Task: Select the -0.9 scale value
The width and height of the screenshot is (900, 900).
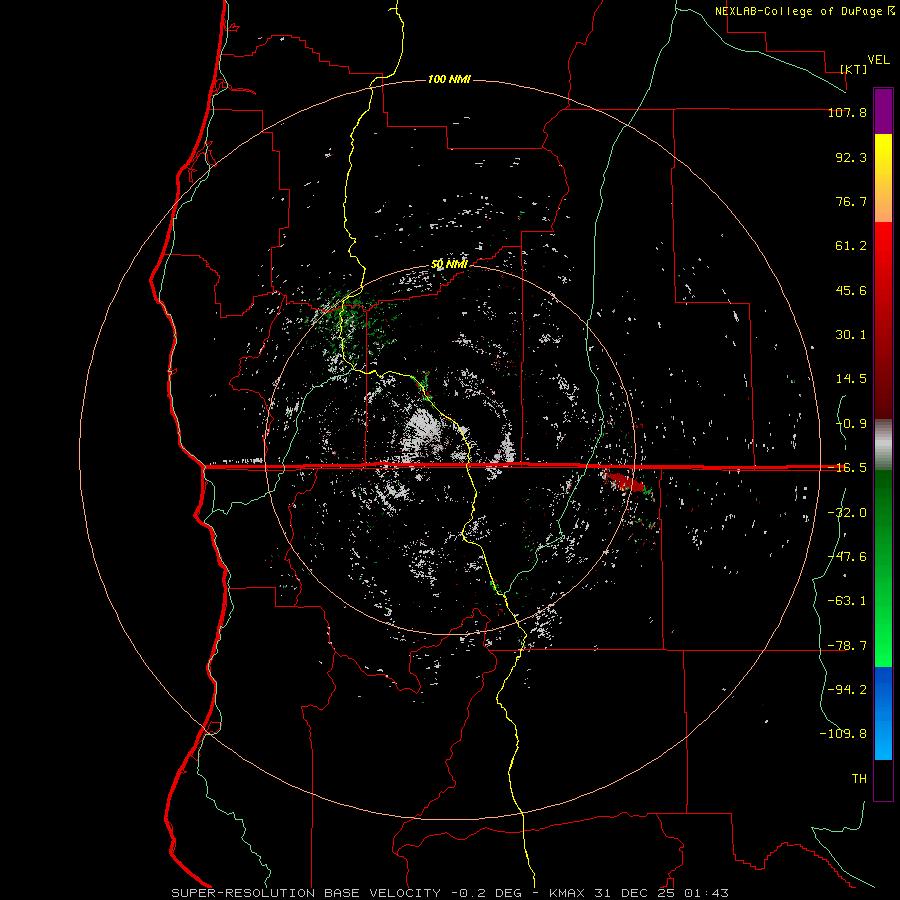Action: tap(851, 424)
